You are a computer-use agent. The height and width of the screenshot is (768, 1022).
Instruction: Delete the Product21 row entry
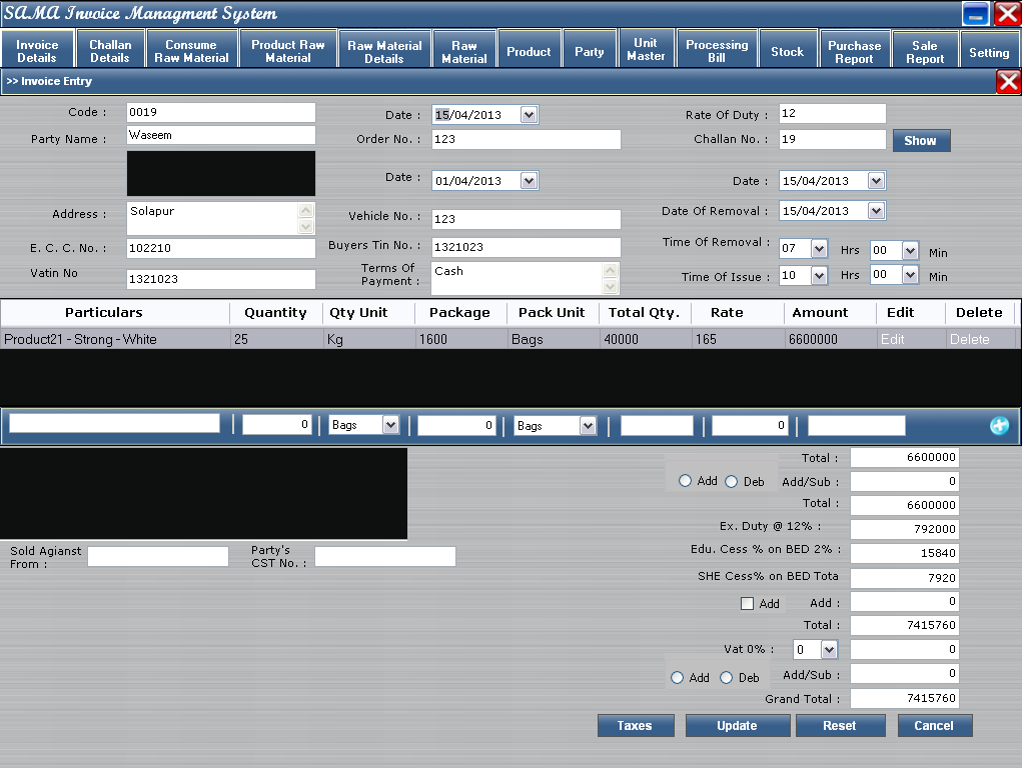pyautogui.click(x=969, y=340)
